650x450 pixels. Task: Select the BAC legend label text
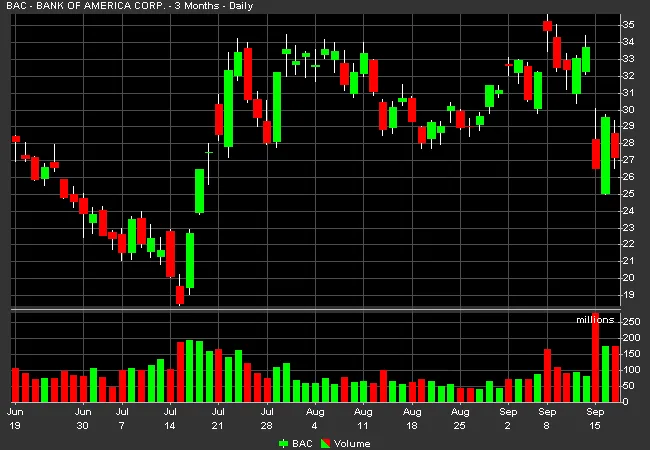click(303, 443)
